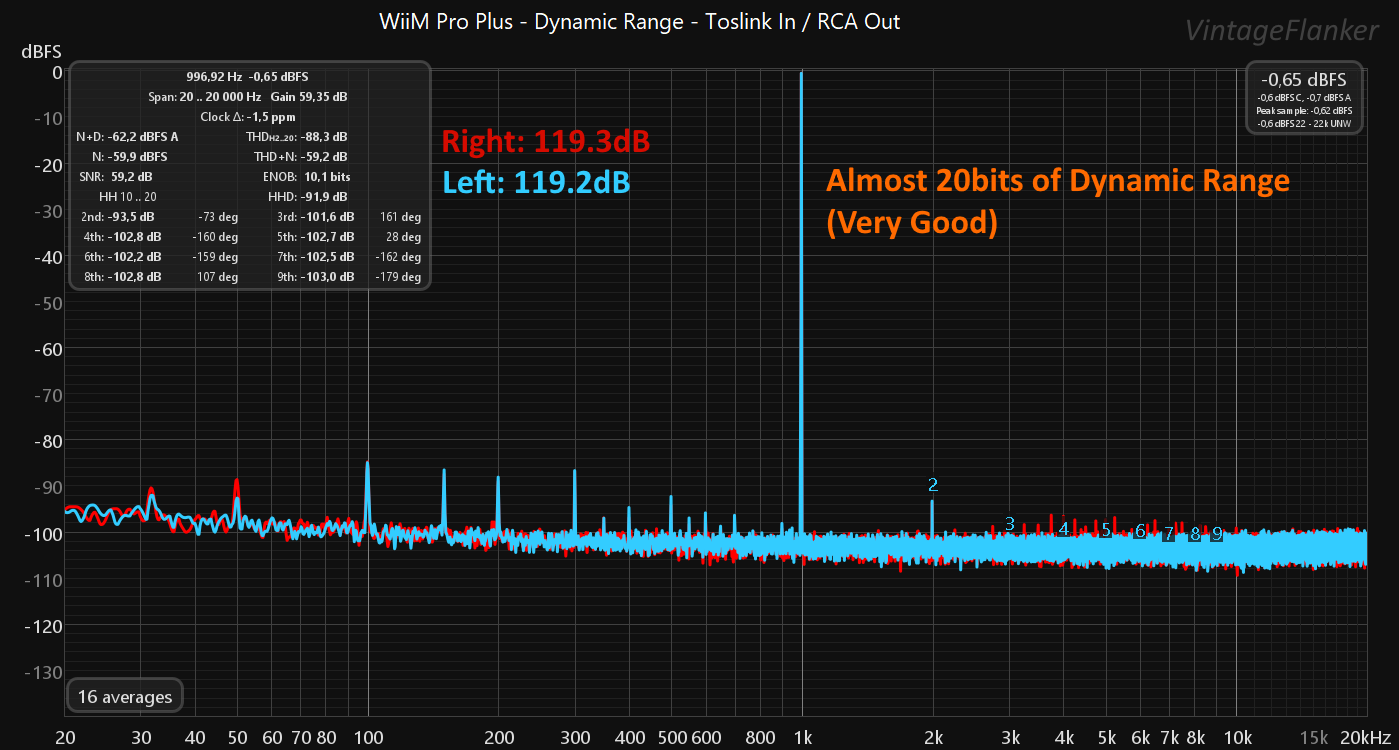Select harmonic marker 9 on the trace

pos(1217,534)
